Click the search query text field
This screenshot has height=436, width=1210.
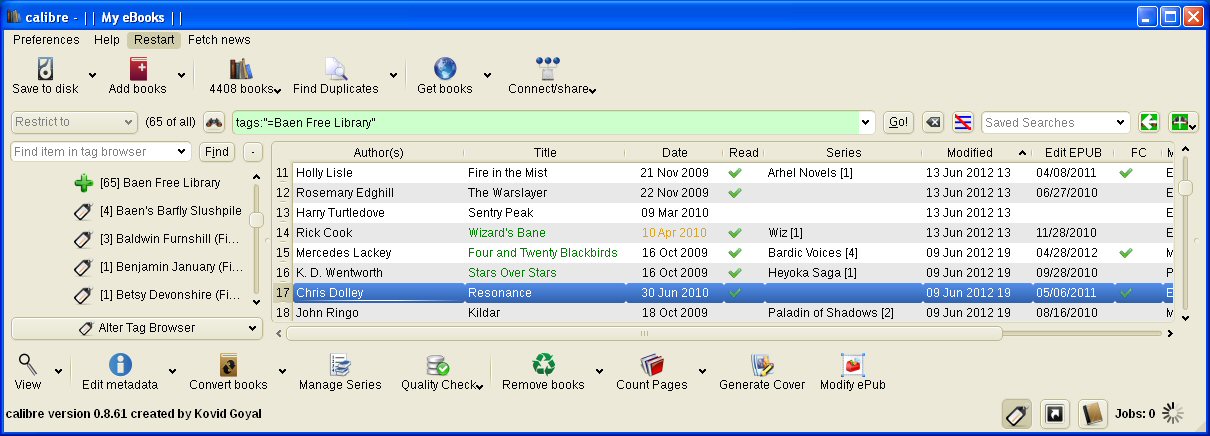coord(545,122)
